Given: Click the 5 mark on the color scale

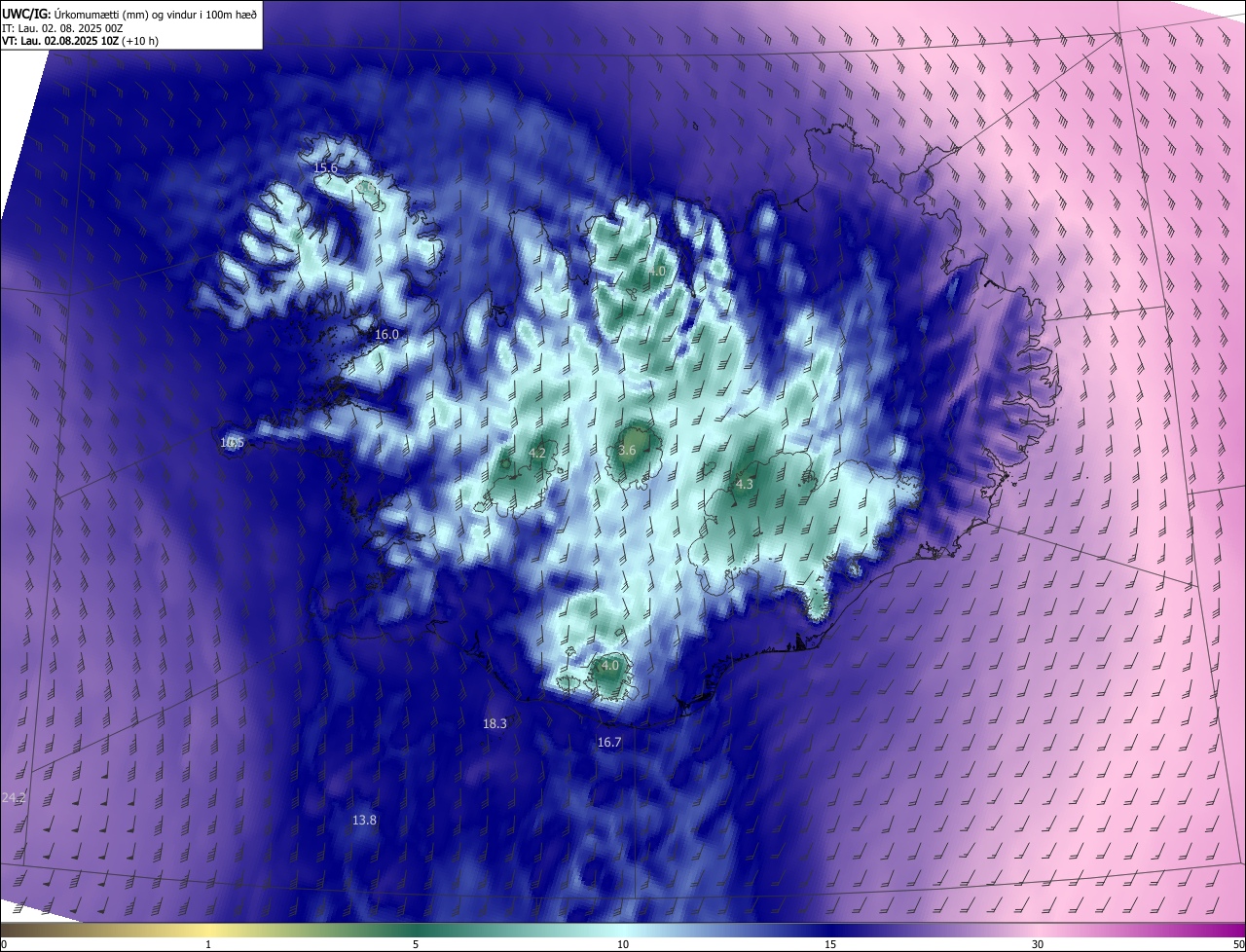Looking at the screenshot, I should [x=416, y=944].
